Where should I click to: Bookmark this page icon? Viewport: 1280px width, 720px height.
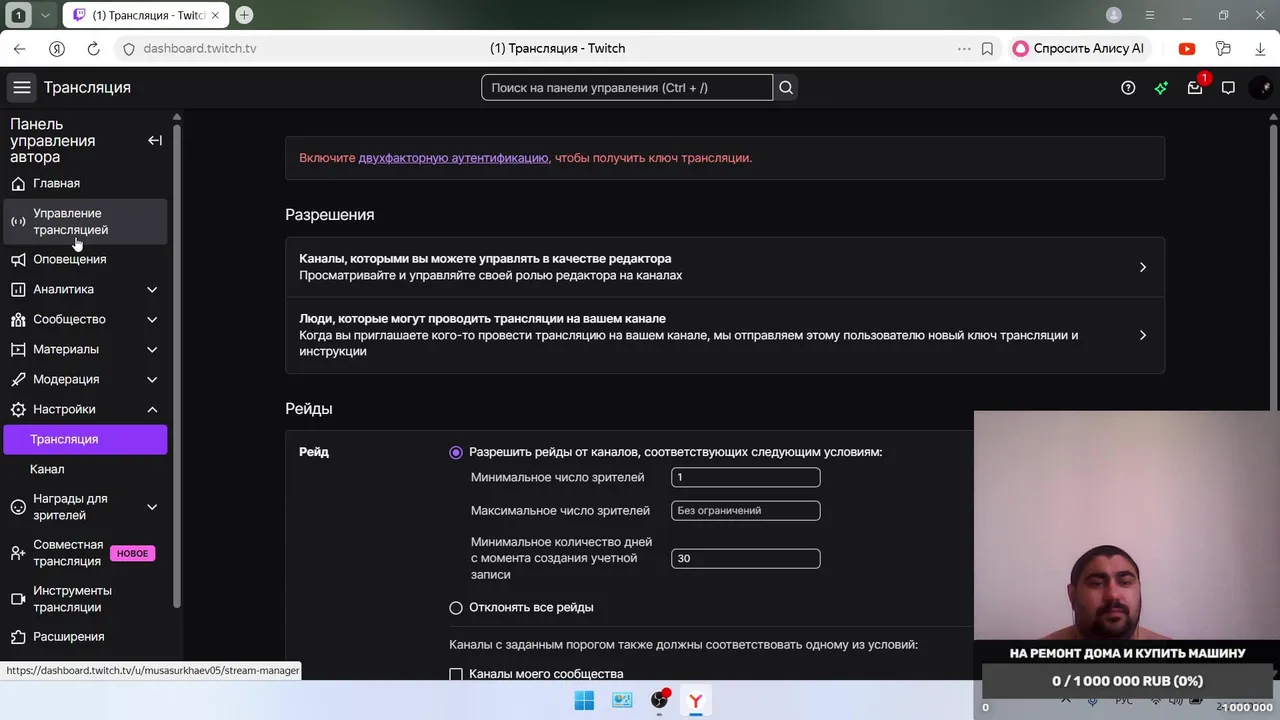tap(987, 48)
